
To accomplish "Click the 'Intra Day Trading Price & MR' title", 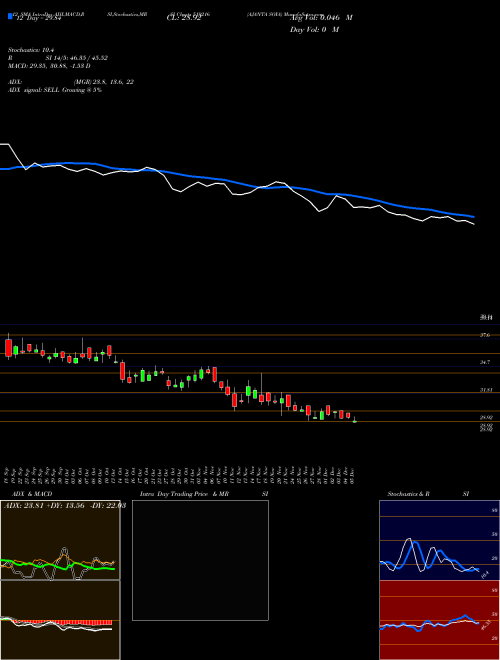I will point(184,494).
